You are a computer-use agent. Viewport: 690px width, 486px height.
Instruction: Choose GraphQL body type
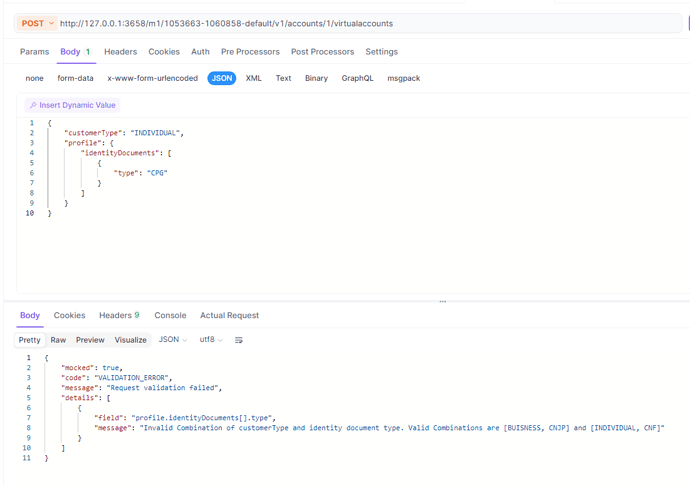click(x=357, y=78)
